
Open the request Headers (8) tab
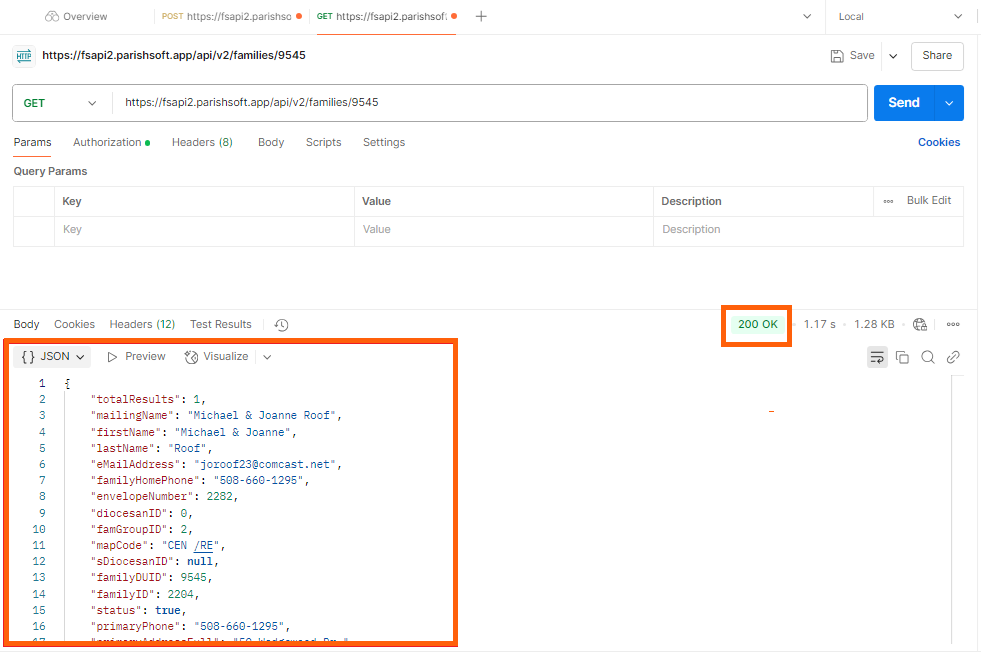coord(202,143)
